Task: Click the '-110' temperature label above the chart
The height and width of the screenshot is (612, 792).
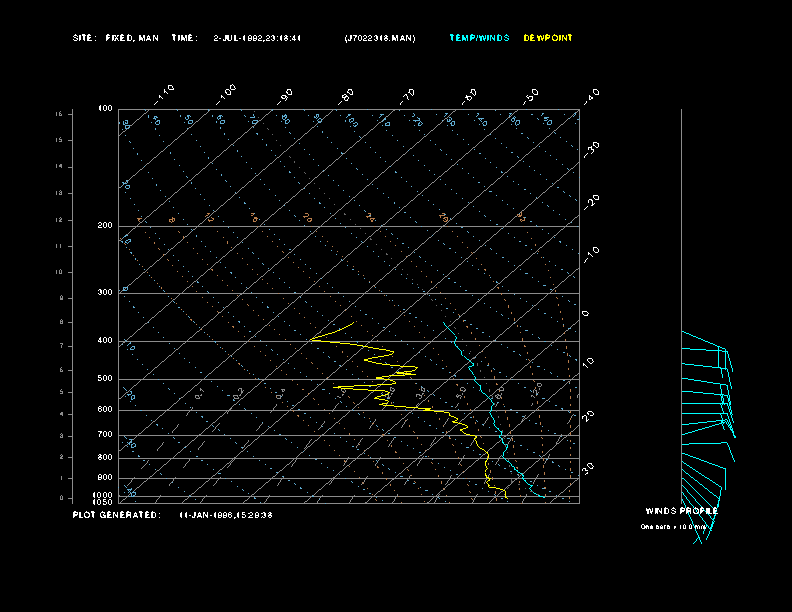Action: tap(164, 95)
